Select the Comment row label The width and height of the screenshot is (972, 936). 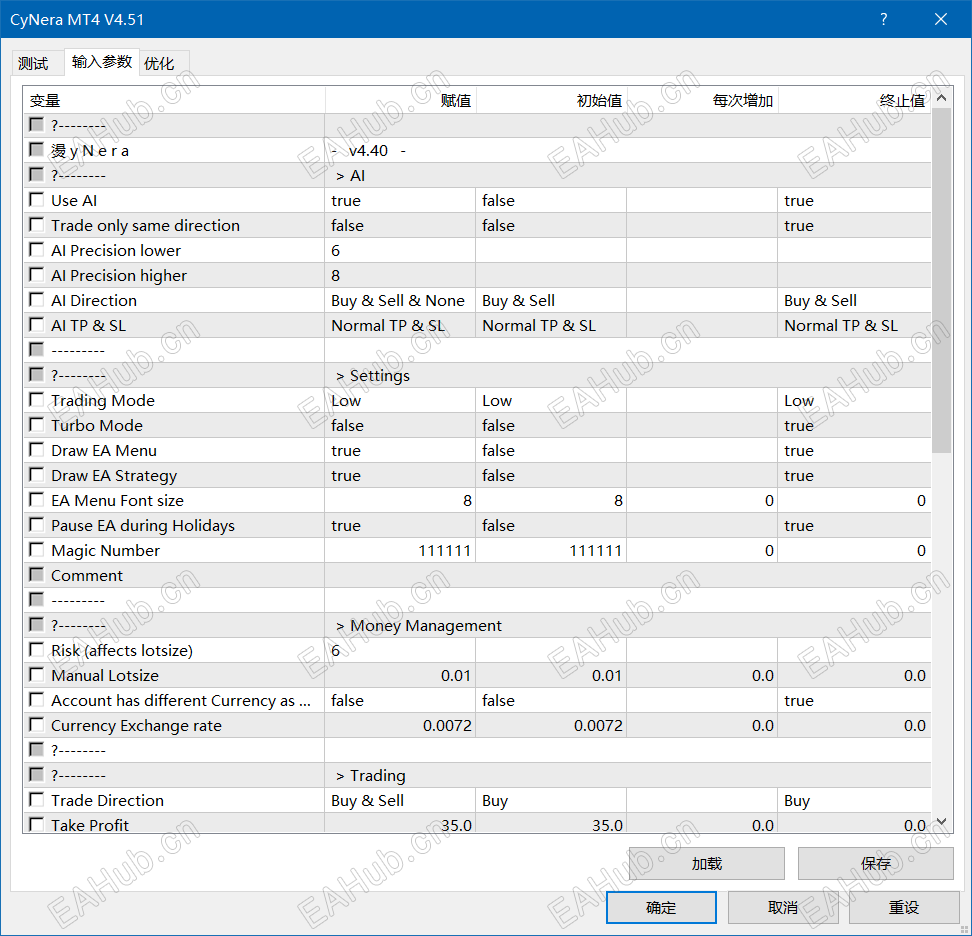(x=87, y=575)
